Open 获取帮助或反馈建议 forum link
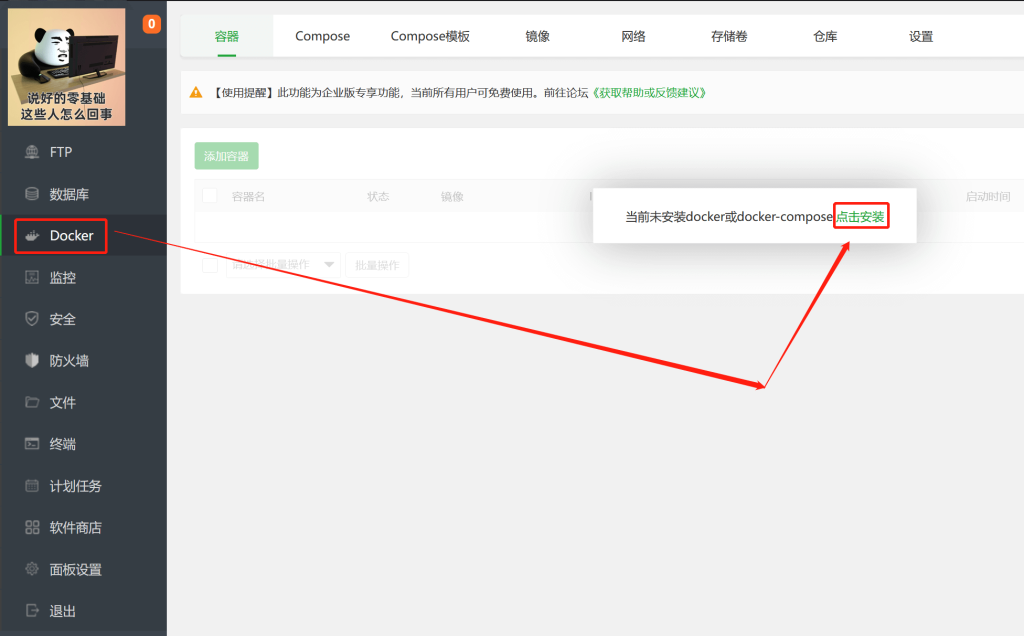This screenshot has height=636, width=1024. 649,93
